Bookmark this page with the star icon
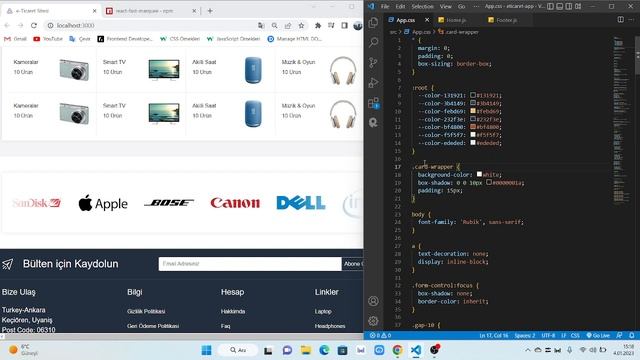Viewport: 640px width, 360px height. click(301, 25)
